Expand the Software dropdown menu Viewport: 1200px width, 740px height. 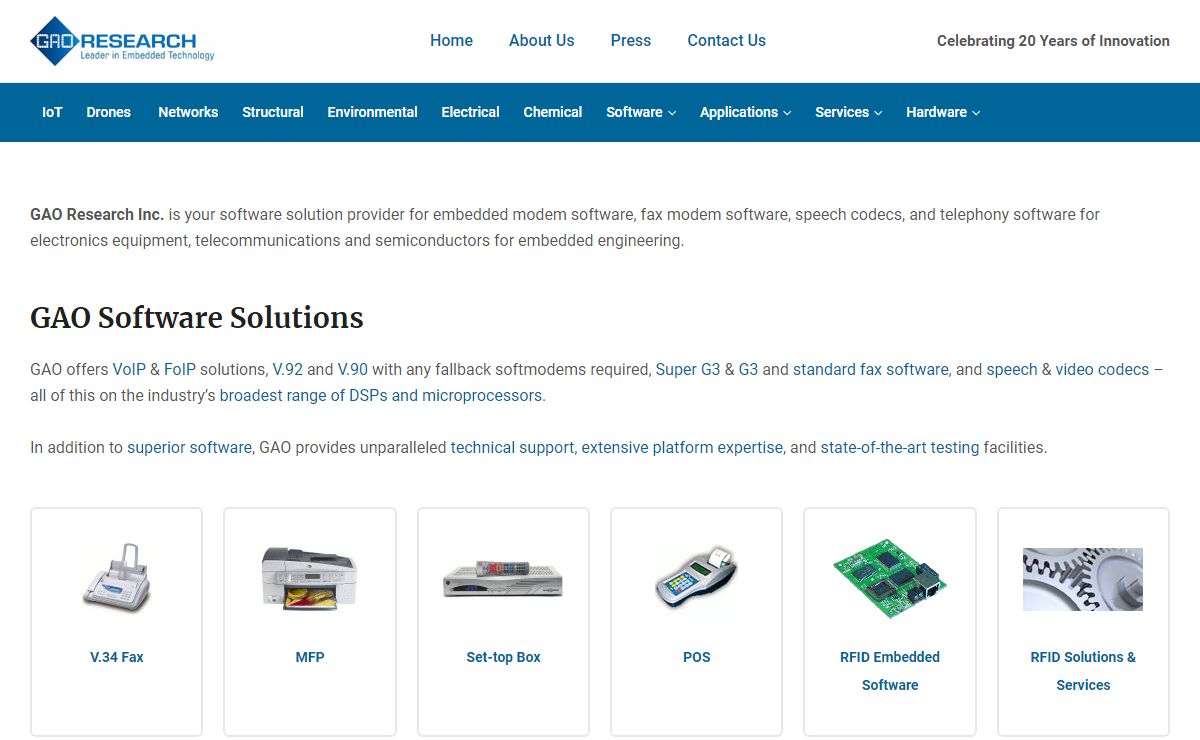pos(641,112)
